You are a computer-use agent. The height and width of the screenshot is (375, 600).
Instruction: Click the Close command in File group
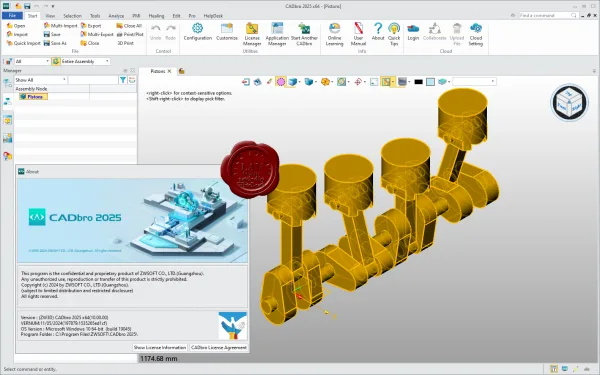click(x=90, y=43)
